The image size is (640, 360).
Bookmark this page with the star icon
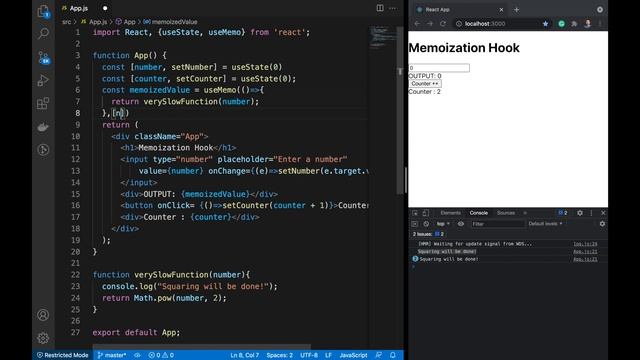[x=545, y=24]
